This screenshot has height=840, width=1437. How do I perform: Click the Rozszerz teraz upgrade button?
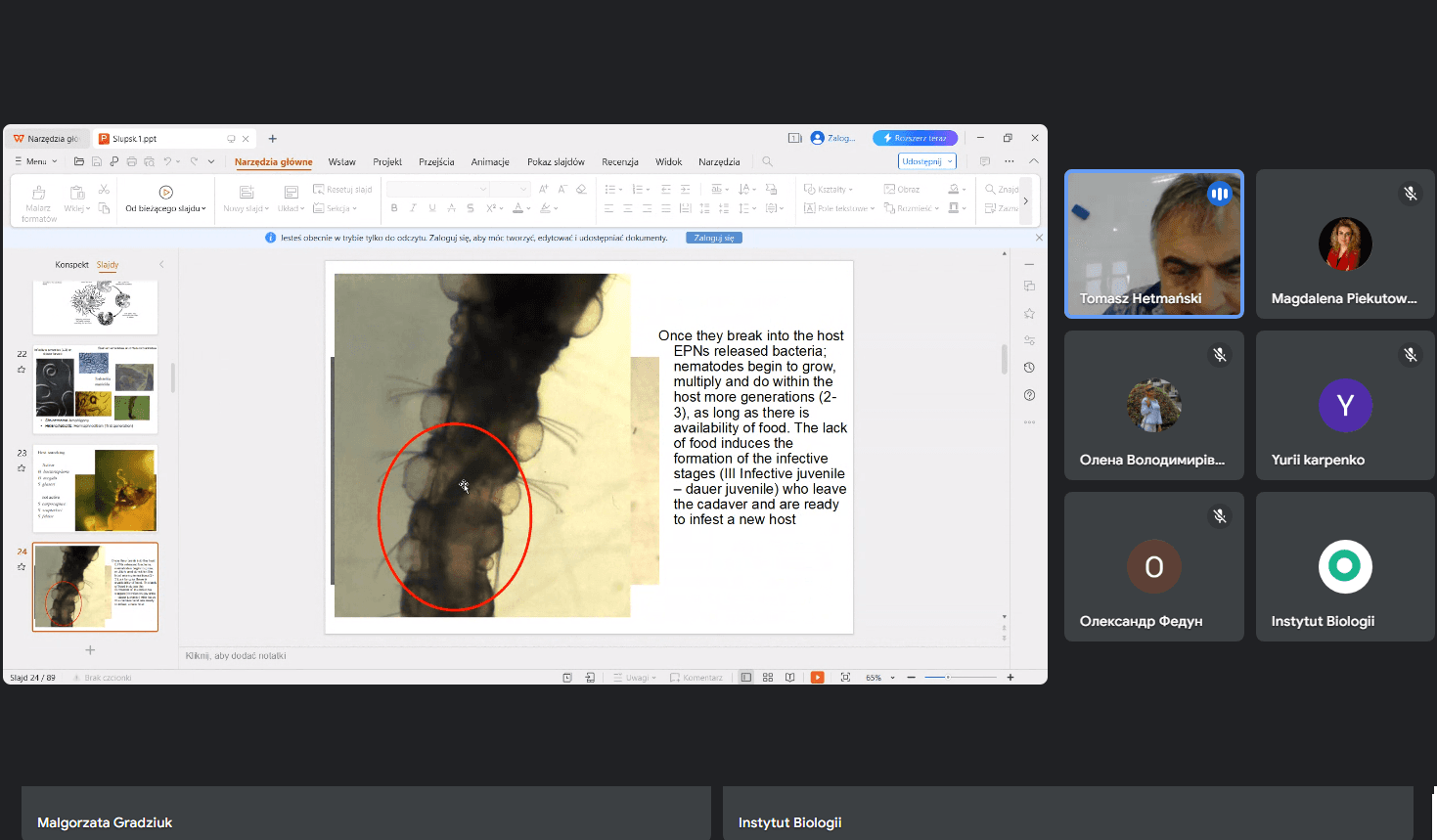[x=915, y=138]
